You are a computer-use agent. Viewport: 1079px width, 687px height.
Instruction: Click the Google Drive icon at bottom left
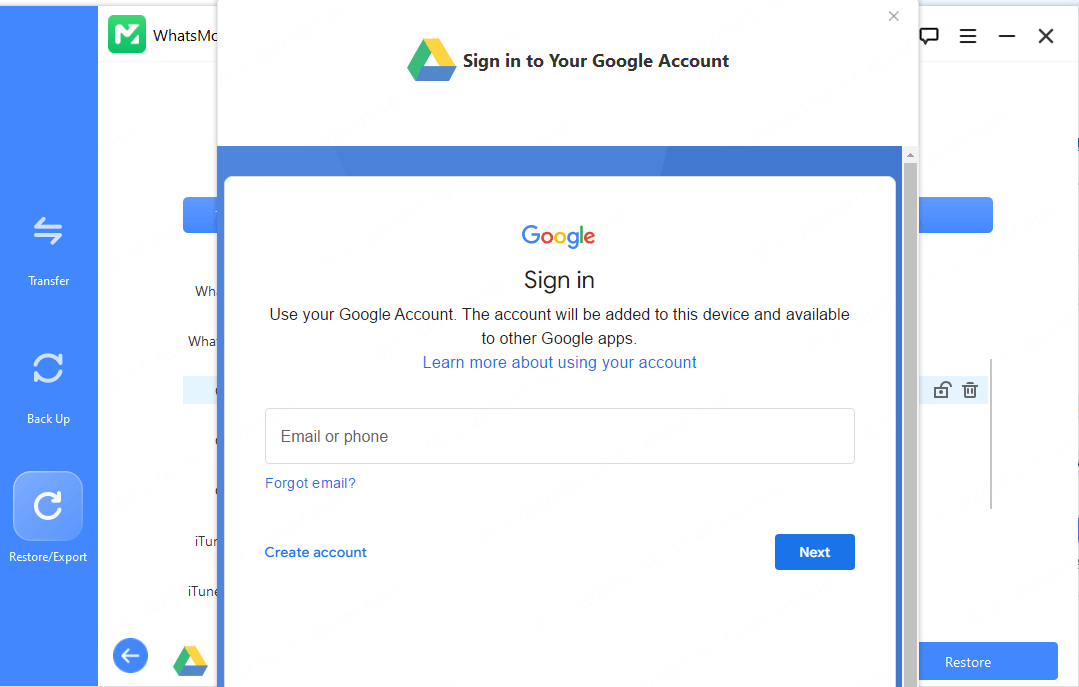(190, 660)
